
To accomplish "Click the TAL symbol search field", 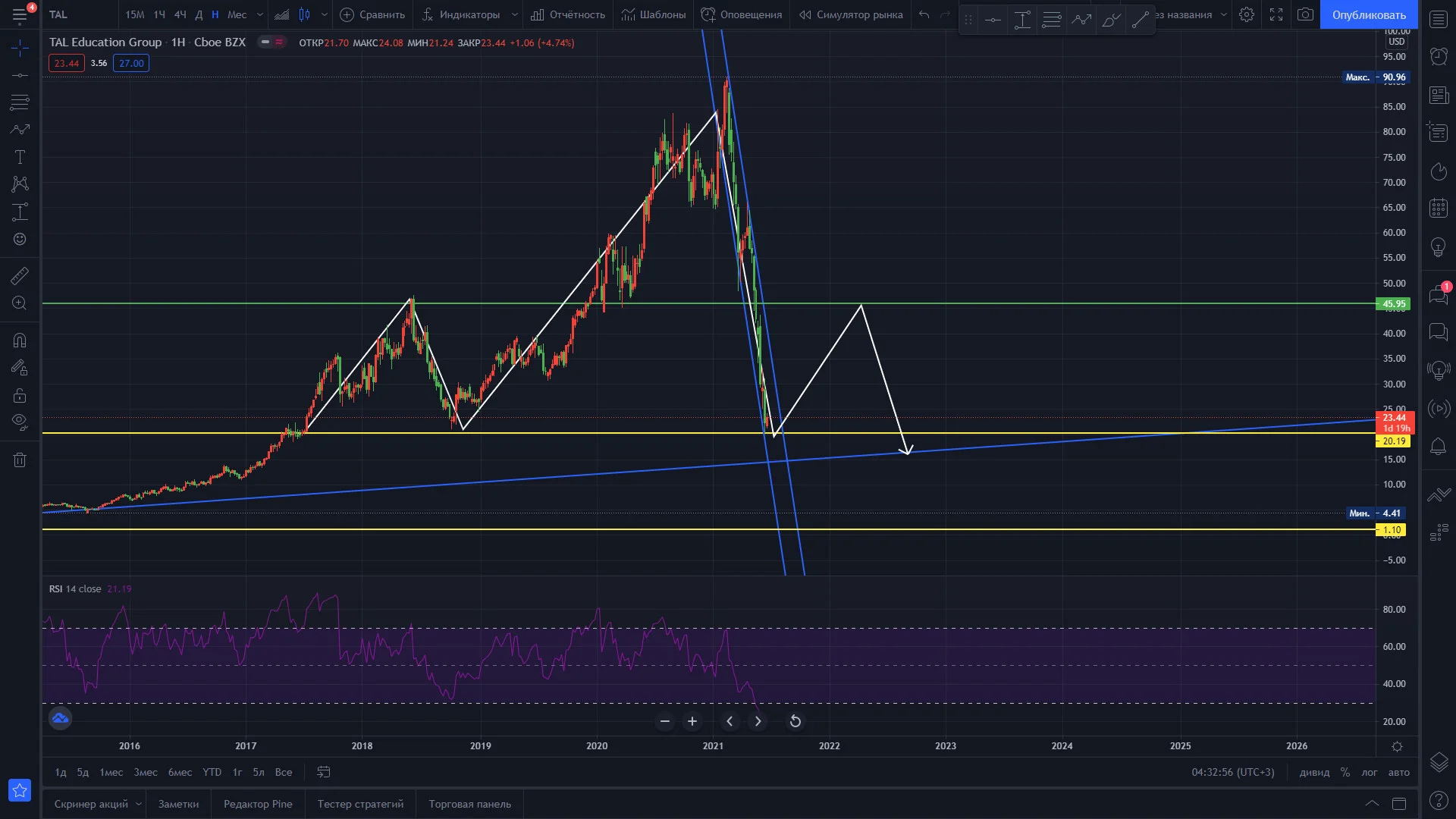I will [x=80, y=14].
